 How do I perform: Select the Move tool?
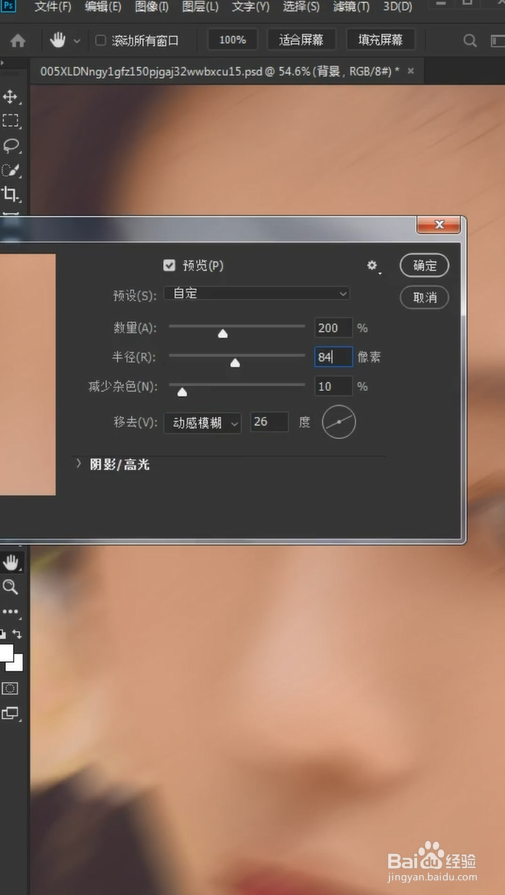(x=10, y=96)
